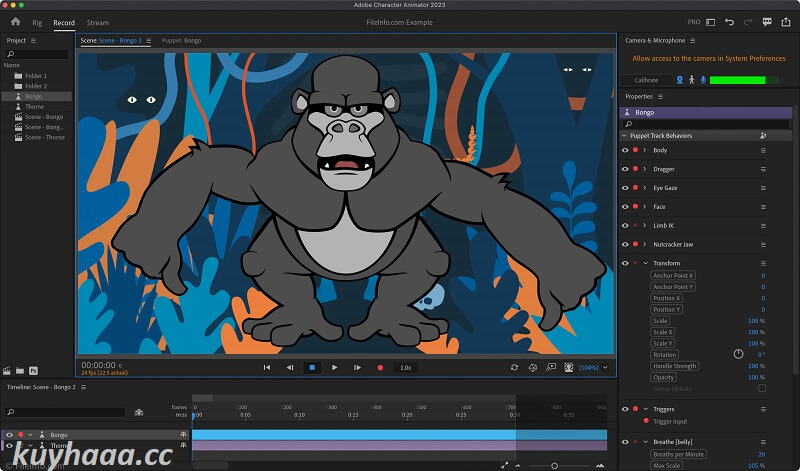Click the Breaths per Minute parameter
The width and height of the screenshot is (800, 471).
(x=678, y=454)
